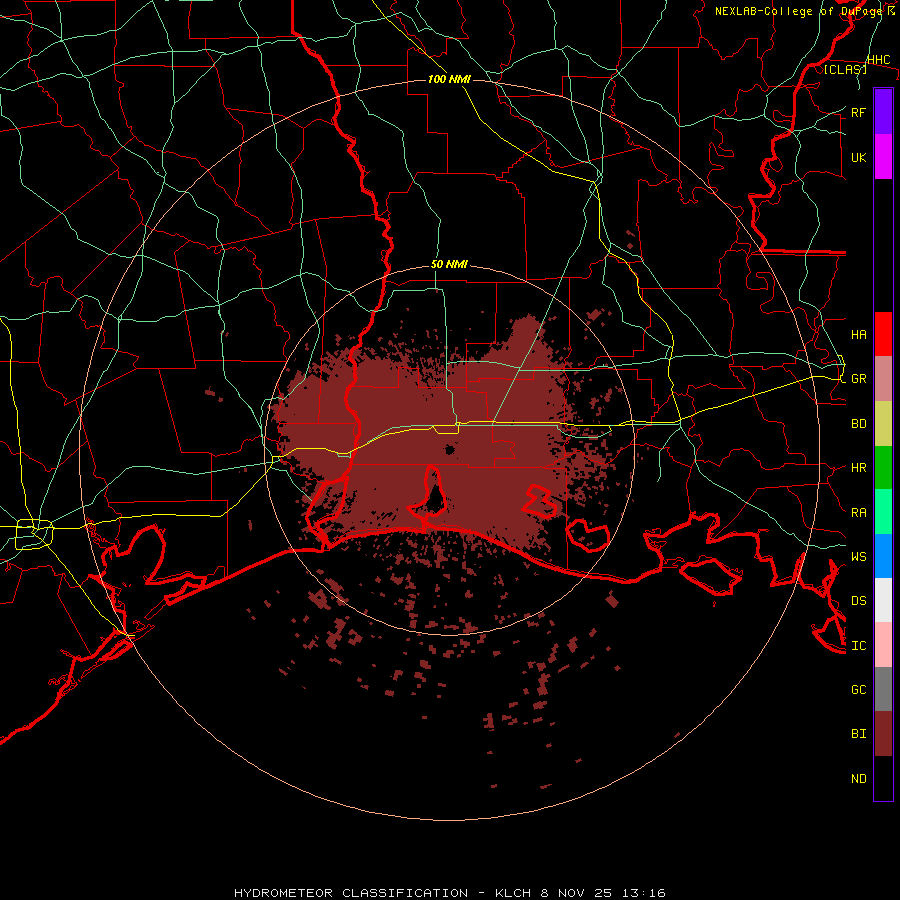Click the RF purple color swatch
900x900 pixels.
883,112
